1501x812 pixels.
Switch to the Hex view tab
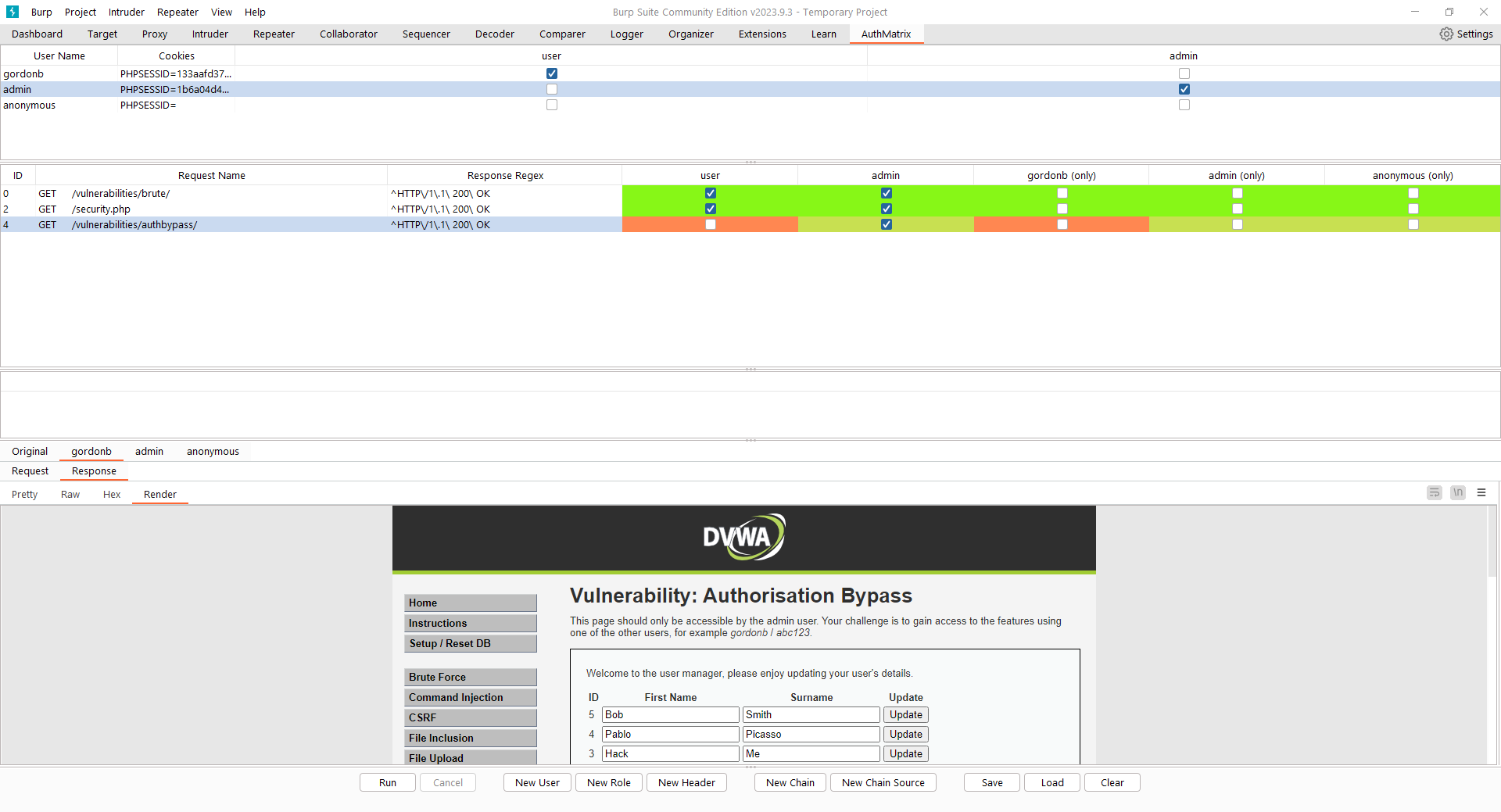coord(112,494)
